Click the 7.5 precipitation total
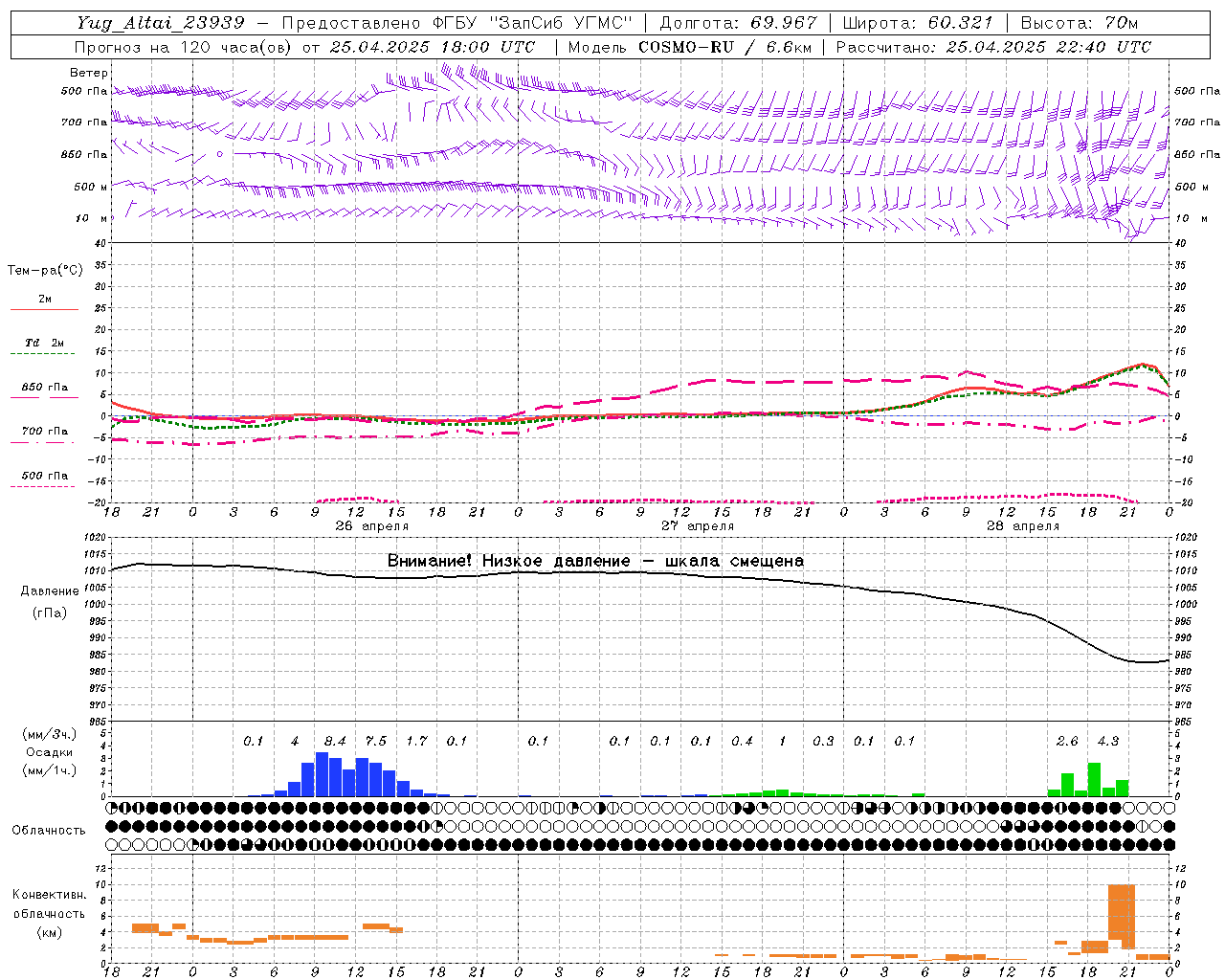The height and width of the screenshot is (980, 1225). [x=376, y=741]
